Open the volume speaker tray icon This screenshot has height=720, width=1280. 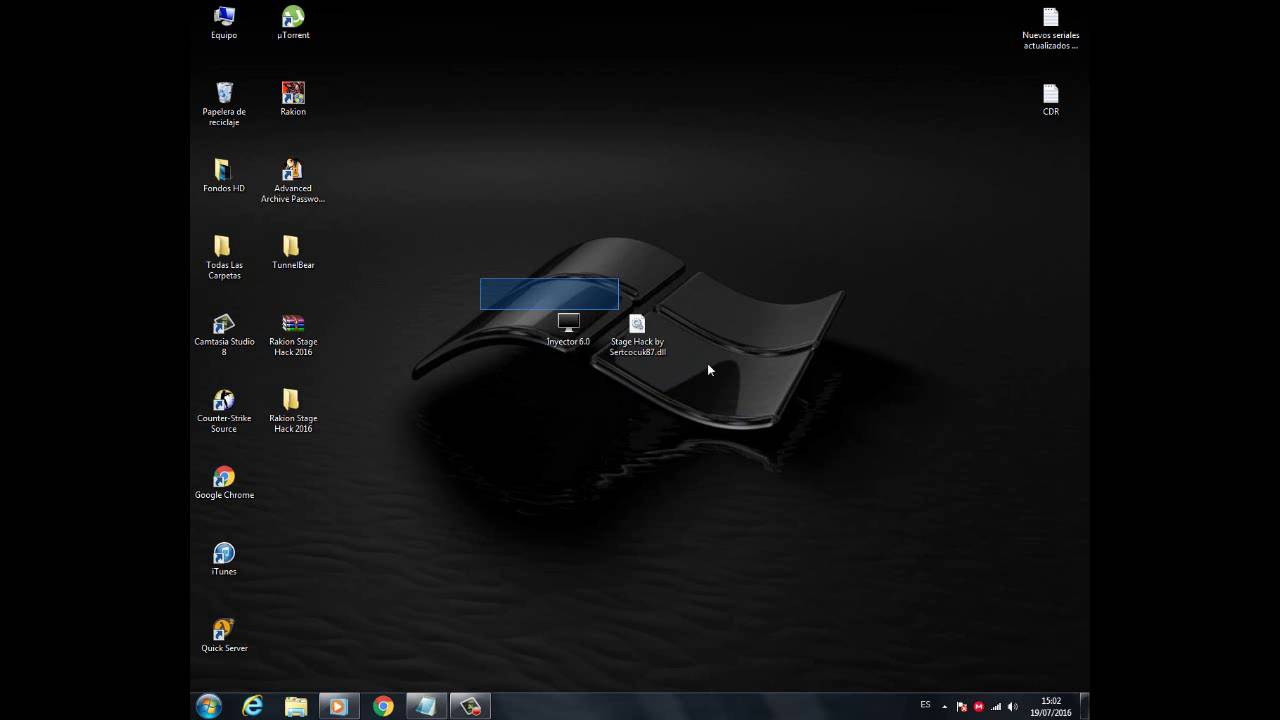pyautogui.click(x=1013, y=707)
